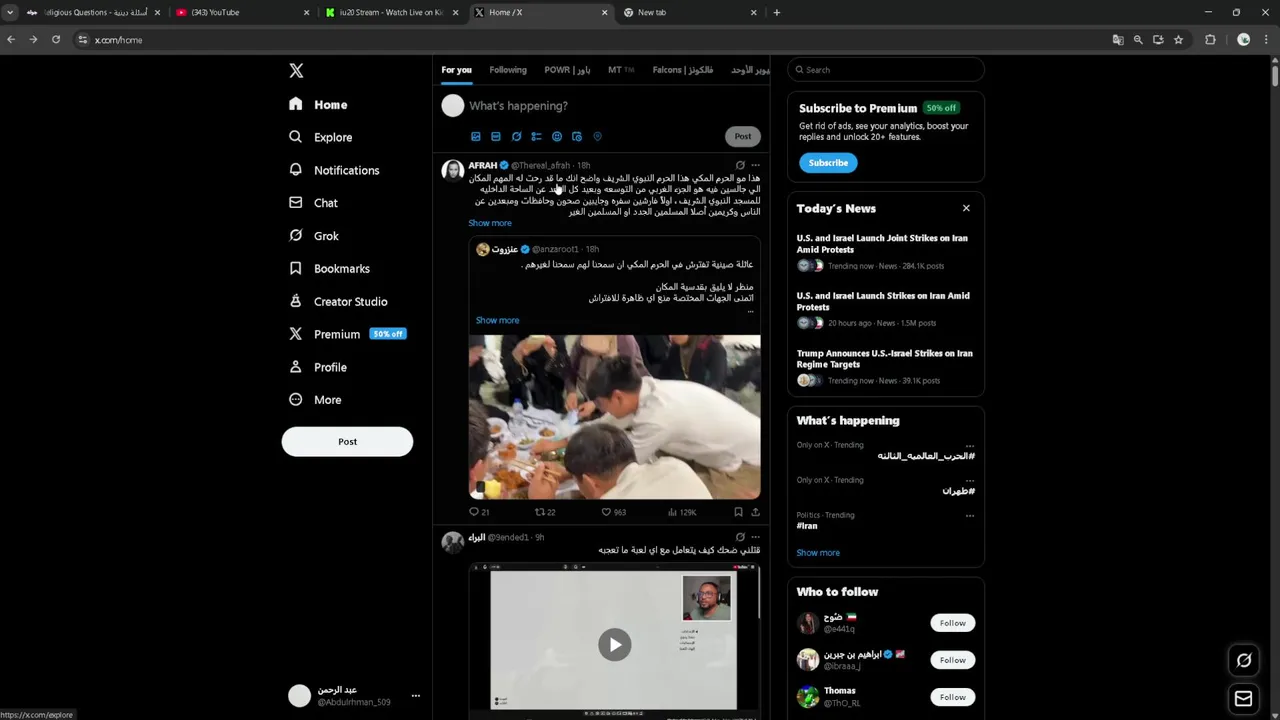This screenshot has height=720, width=1280.
Task: Open options for #Iran trend
Action: [969, 516]
